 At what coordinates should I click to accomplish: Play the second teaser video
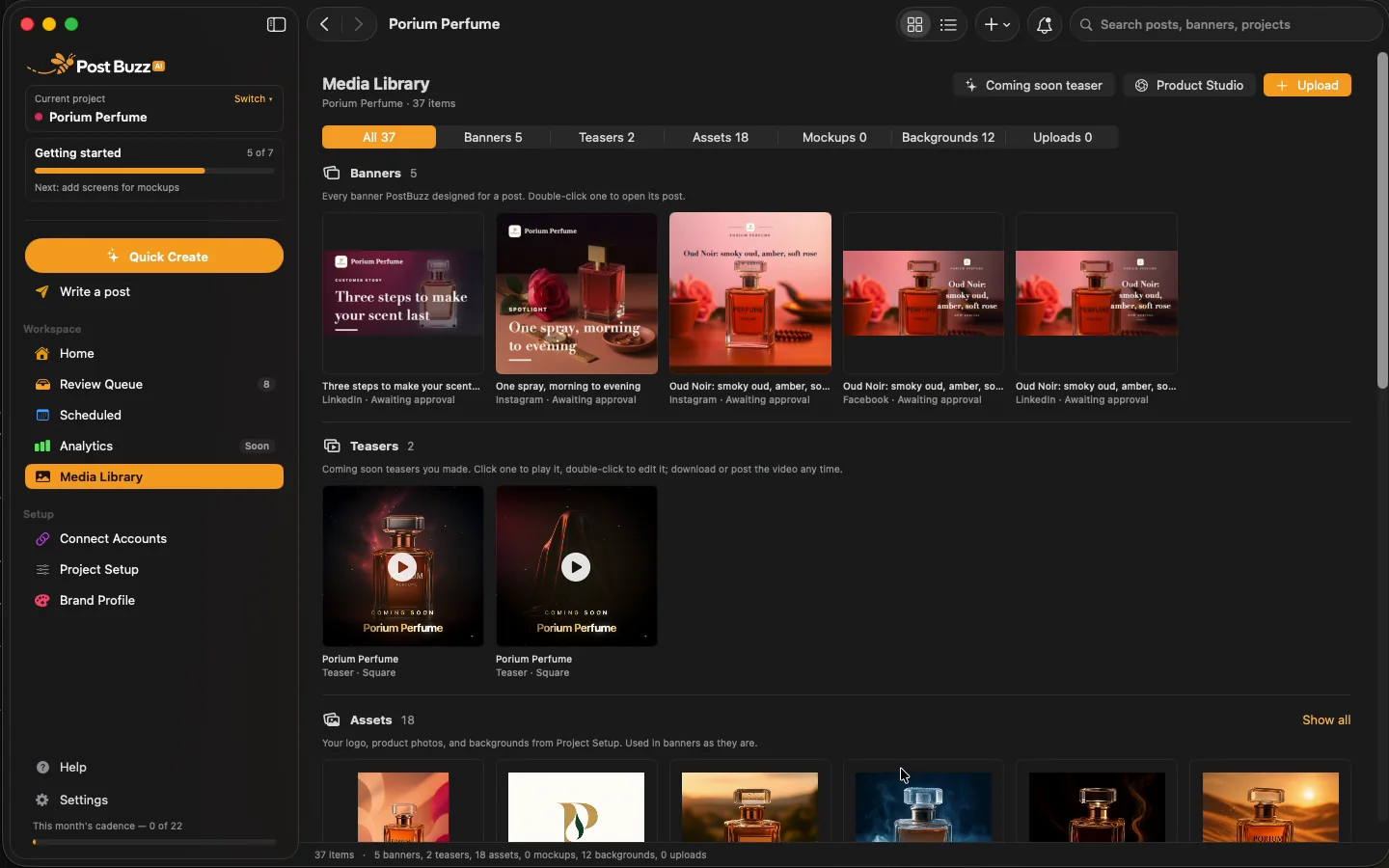click(x=576, y=567)
